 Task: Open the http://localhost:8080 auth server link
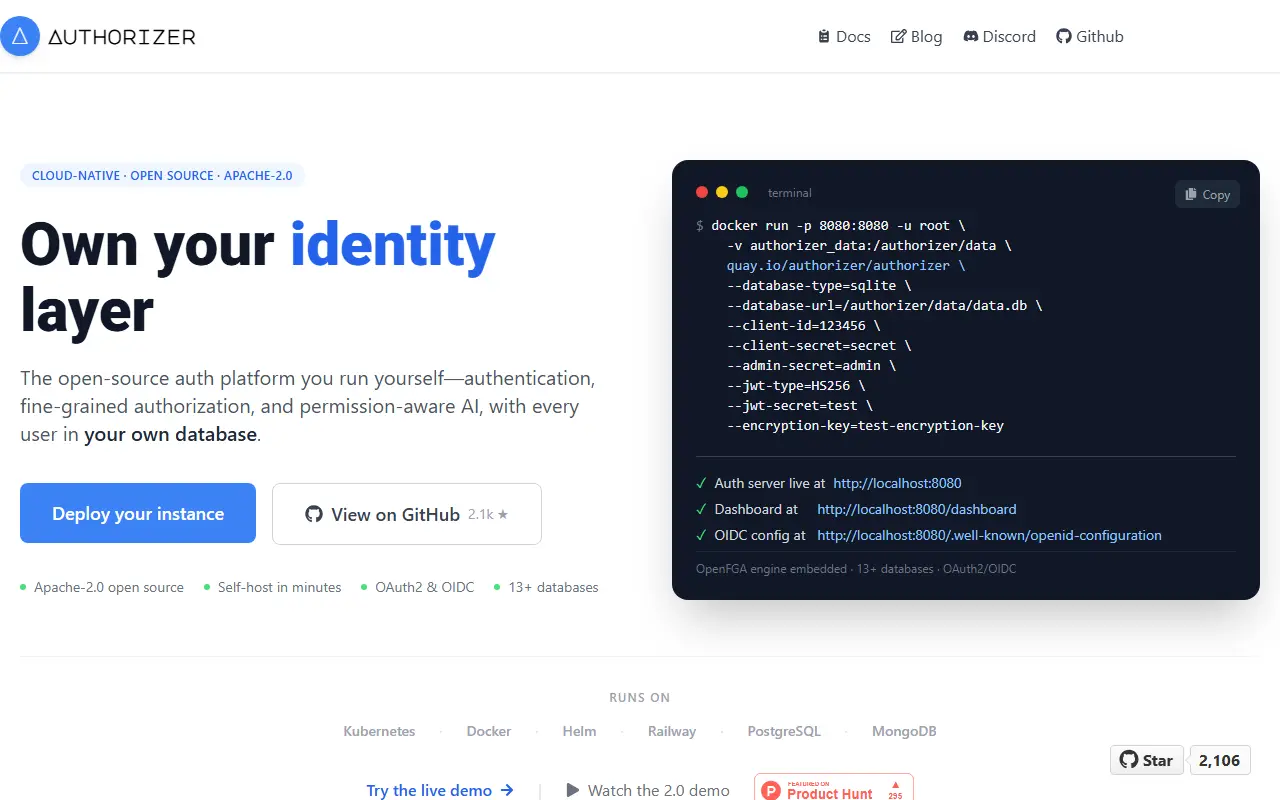pos(897,483)
